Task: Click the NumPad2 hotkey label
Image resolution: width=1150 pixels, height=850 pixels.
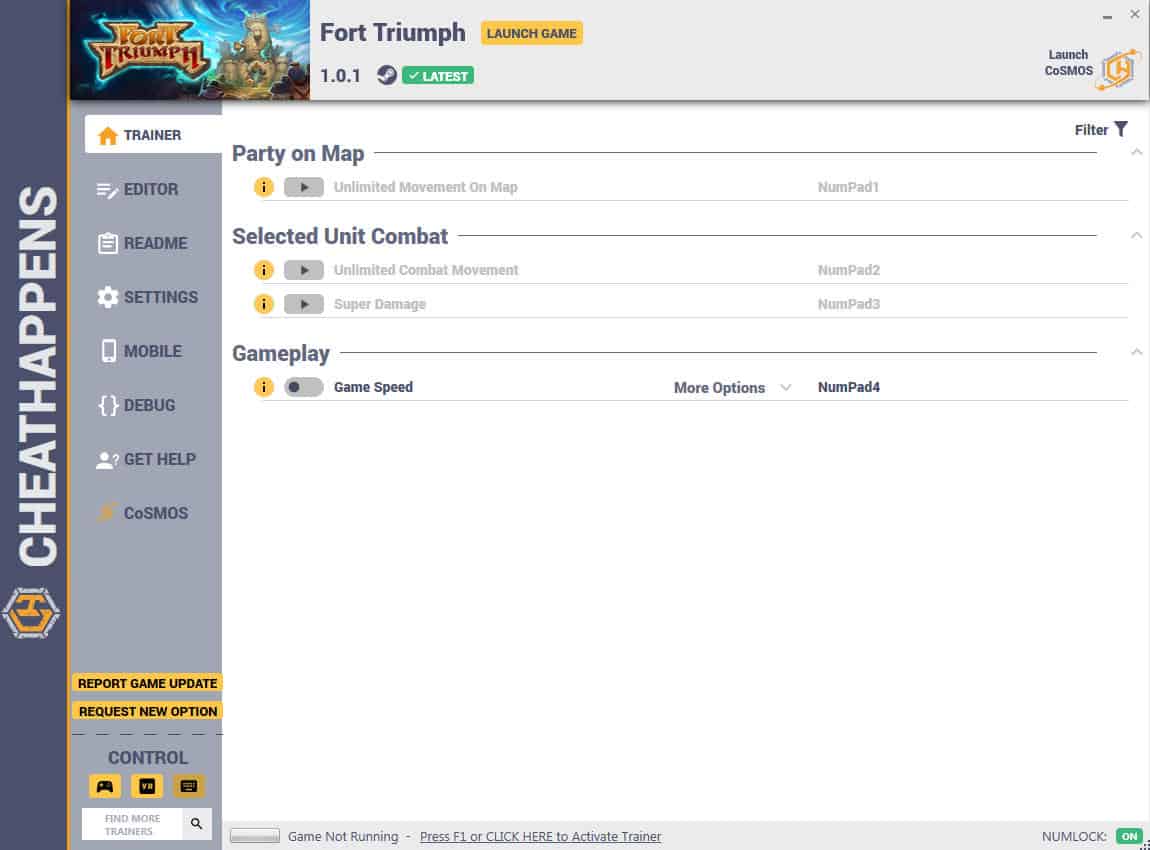Action: point(849,270)
